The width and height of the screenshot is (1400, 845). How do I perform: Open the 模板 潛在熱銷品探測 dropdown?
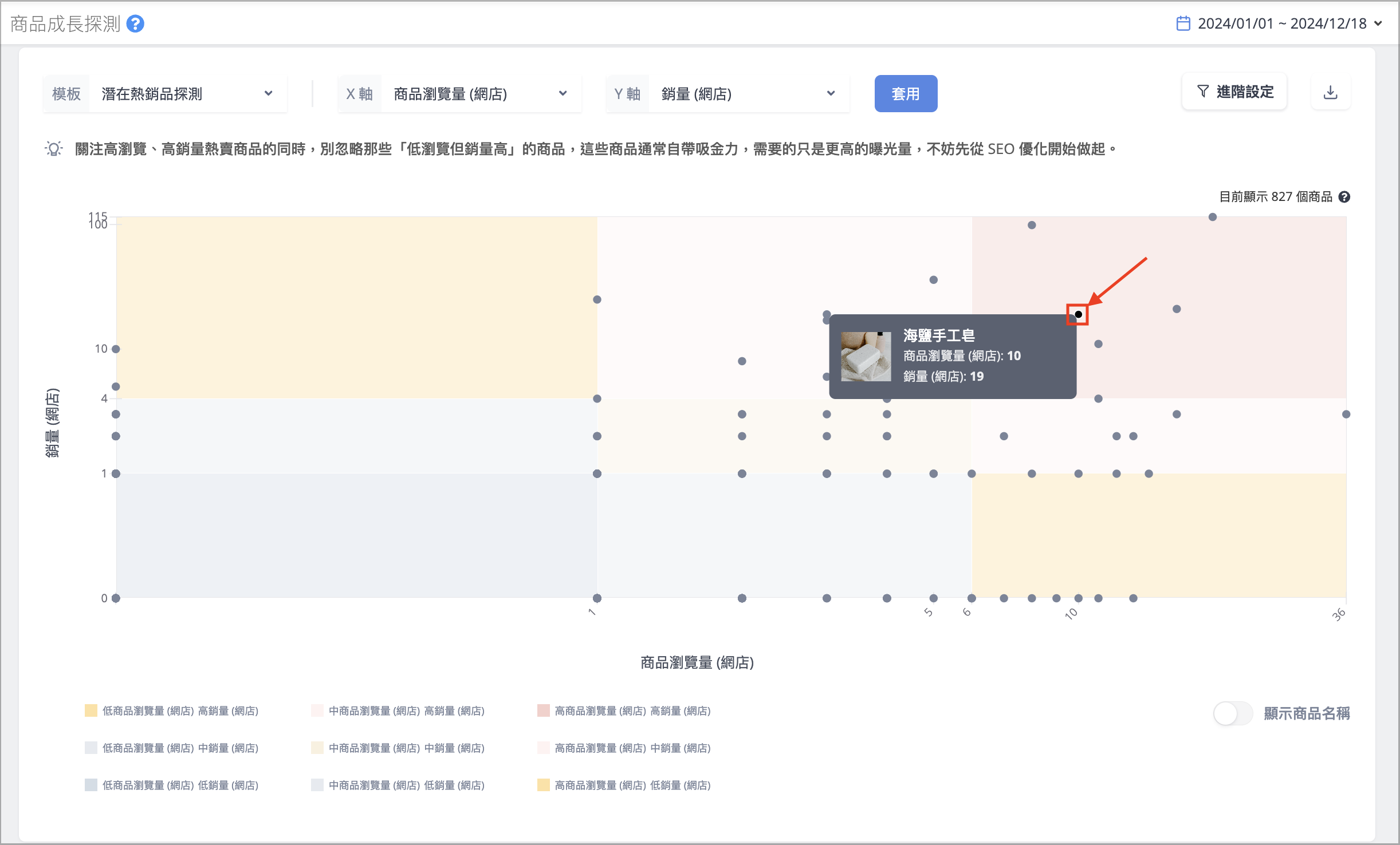pyautogui.click(x=165, y=94)
